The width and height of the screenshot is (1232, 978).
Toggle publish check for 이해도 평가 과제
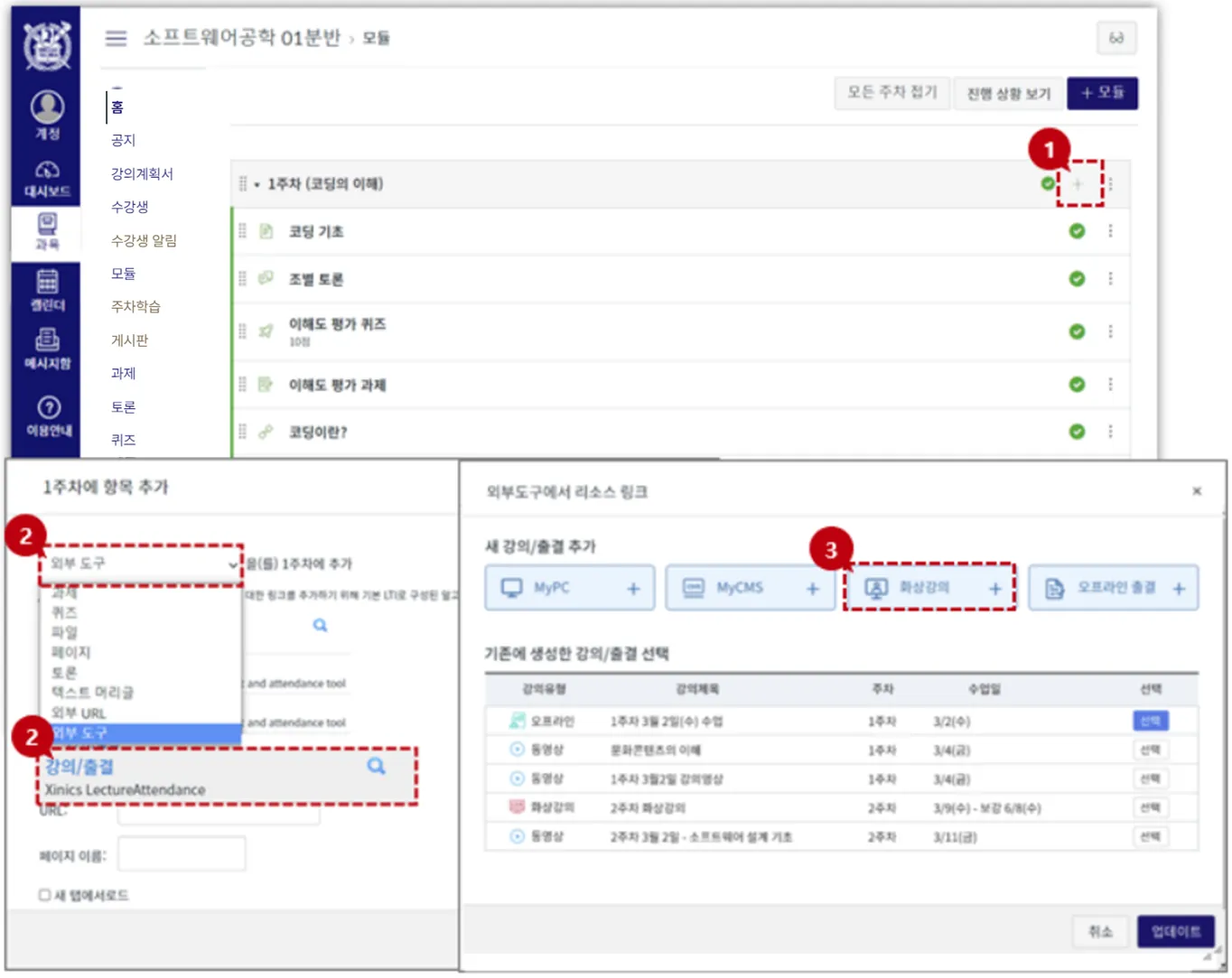1077,385
